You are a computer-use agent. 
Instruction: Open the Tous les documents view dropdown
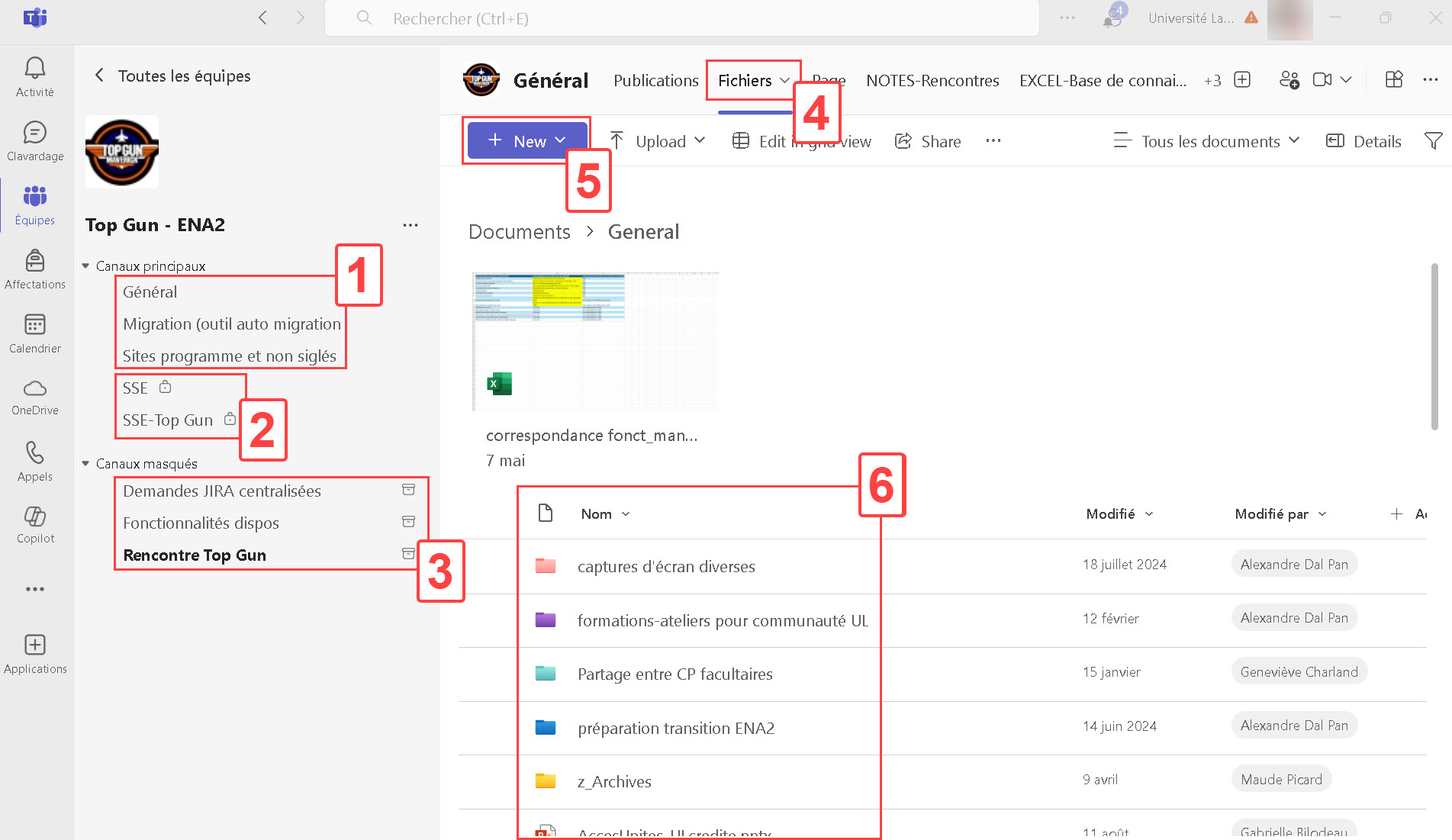coord(1207,141)
